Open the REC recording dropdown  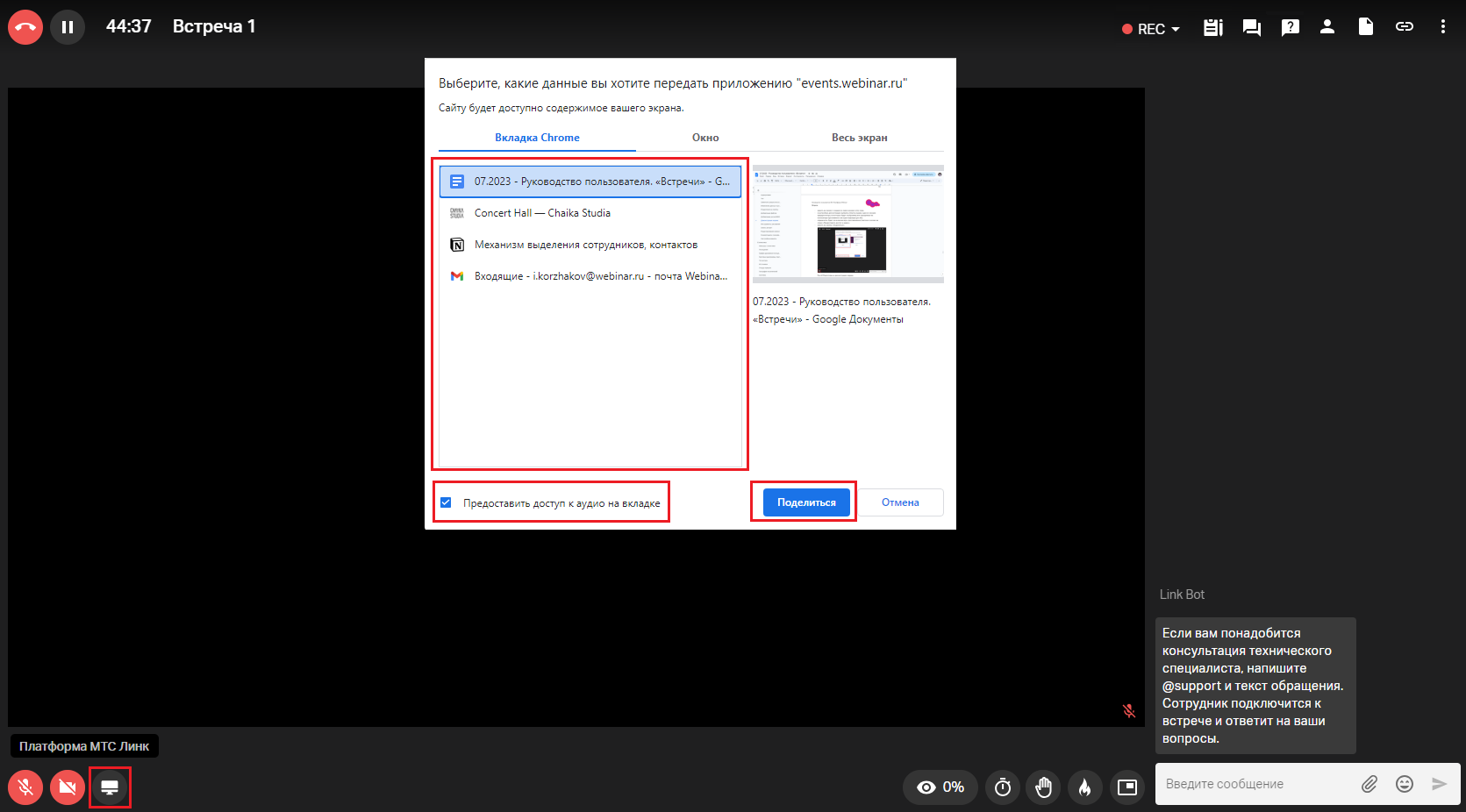pyautogui.click(x=1151, y=29)
